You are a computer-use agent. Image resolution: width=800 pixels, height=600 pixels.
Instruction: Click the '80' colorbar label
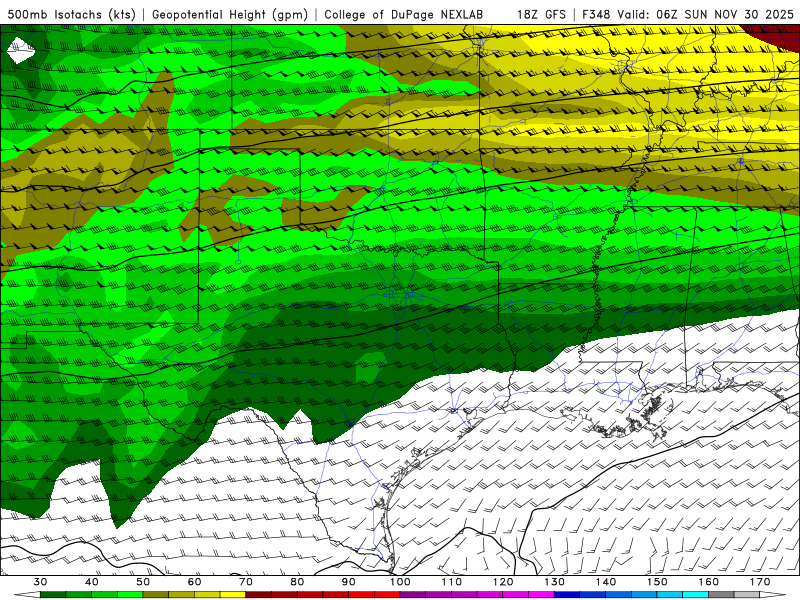coord(297,582)
